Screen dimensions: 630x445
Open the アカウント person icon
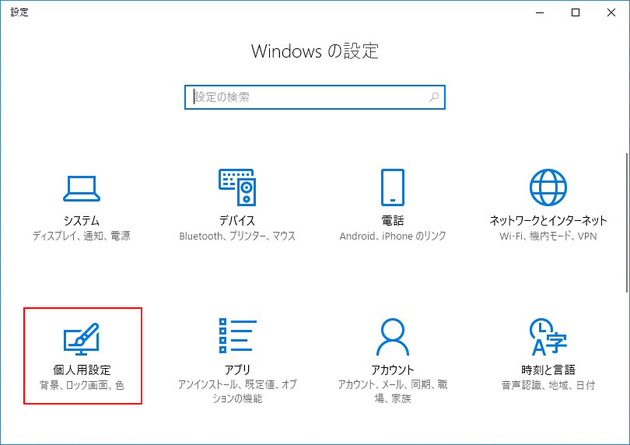(x=393, y=337)
